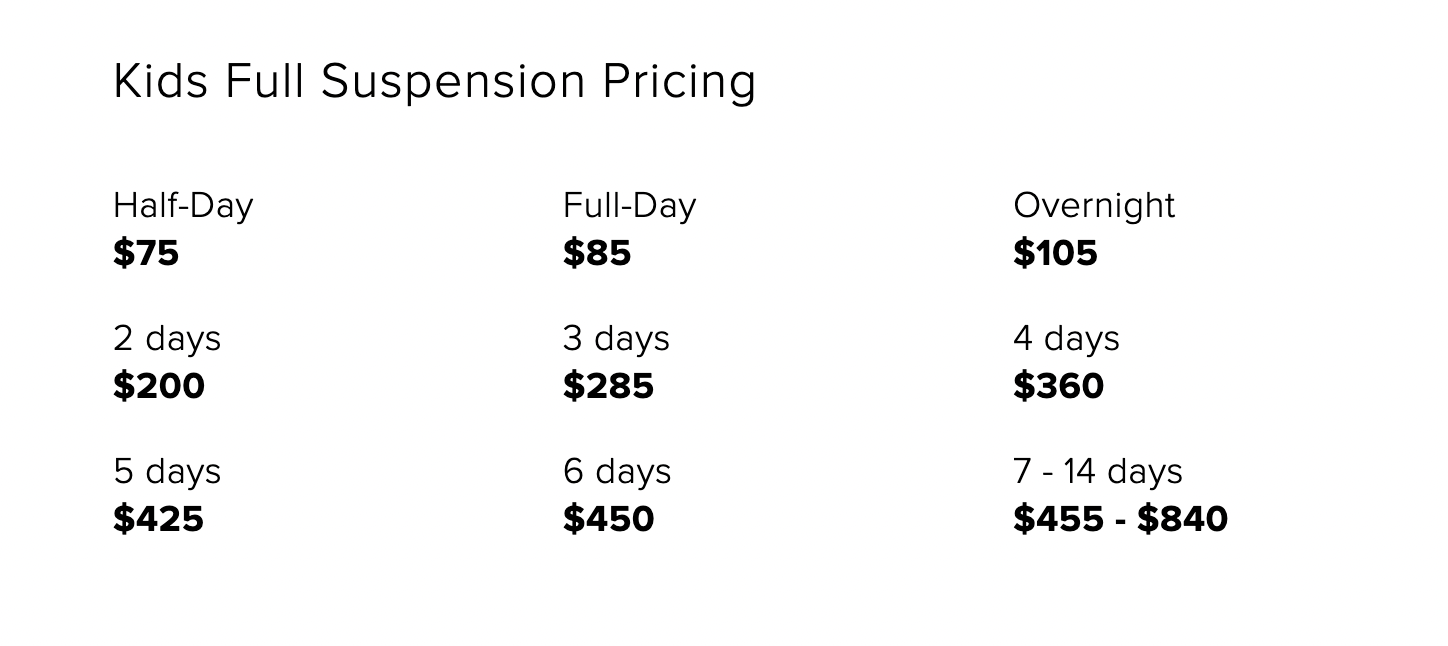Image resolution: width=1448 pixels, height=646 pixels.
Task: Select the Overnight label
Action: click(x=1094, y=207)
